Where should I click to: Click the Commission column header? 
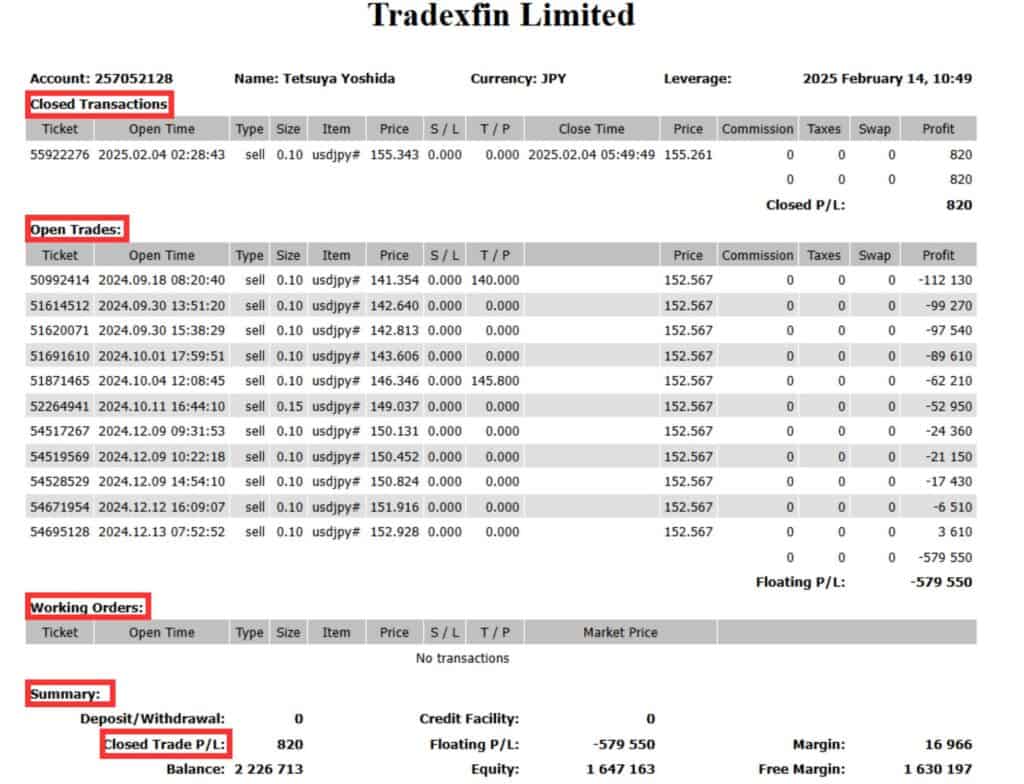(757, 129)
